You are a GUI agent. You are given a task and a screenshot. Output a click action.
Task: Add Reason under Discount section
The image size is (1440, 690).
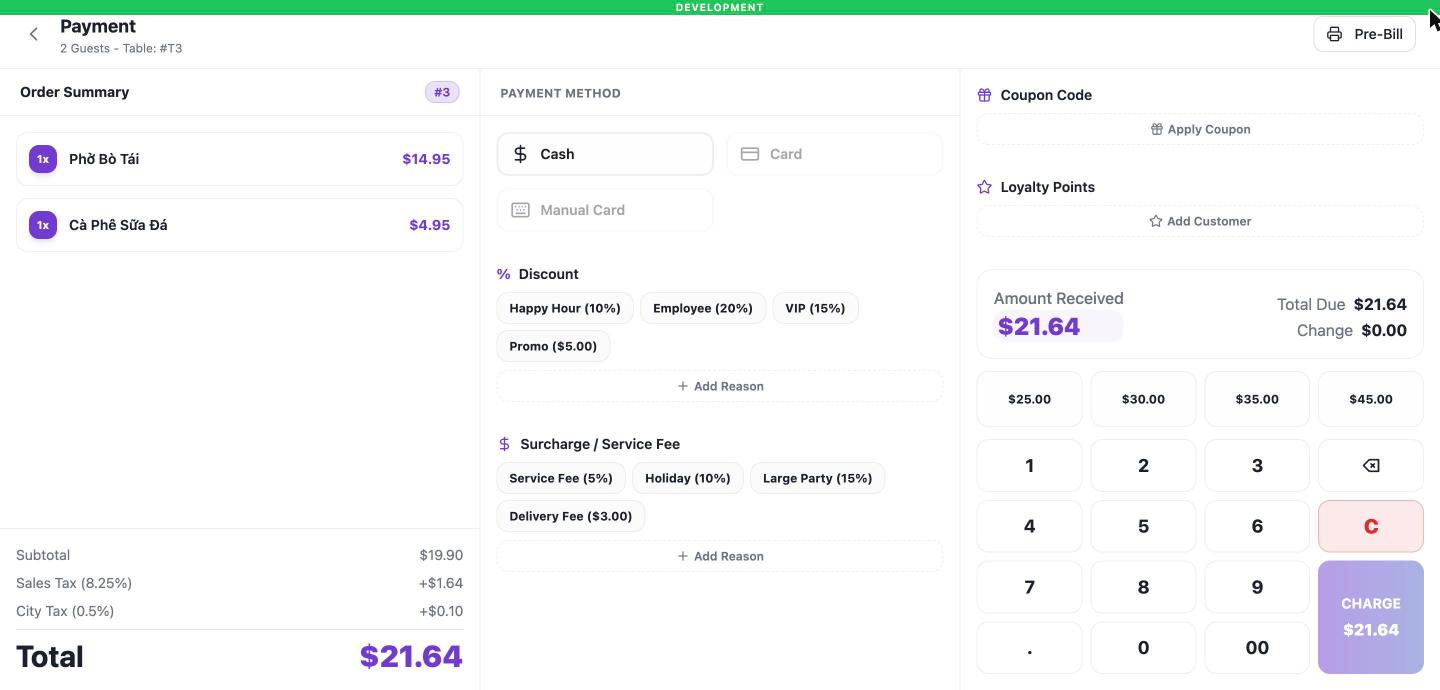click(720, 386)
